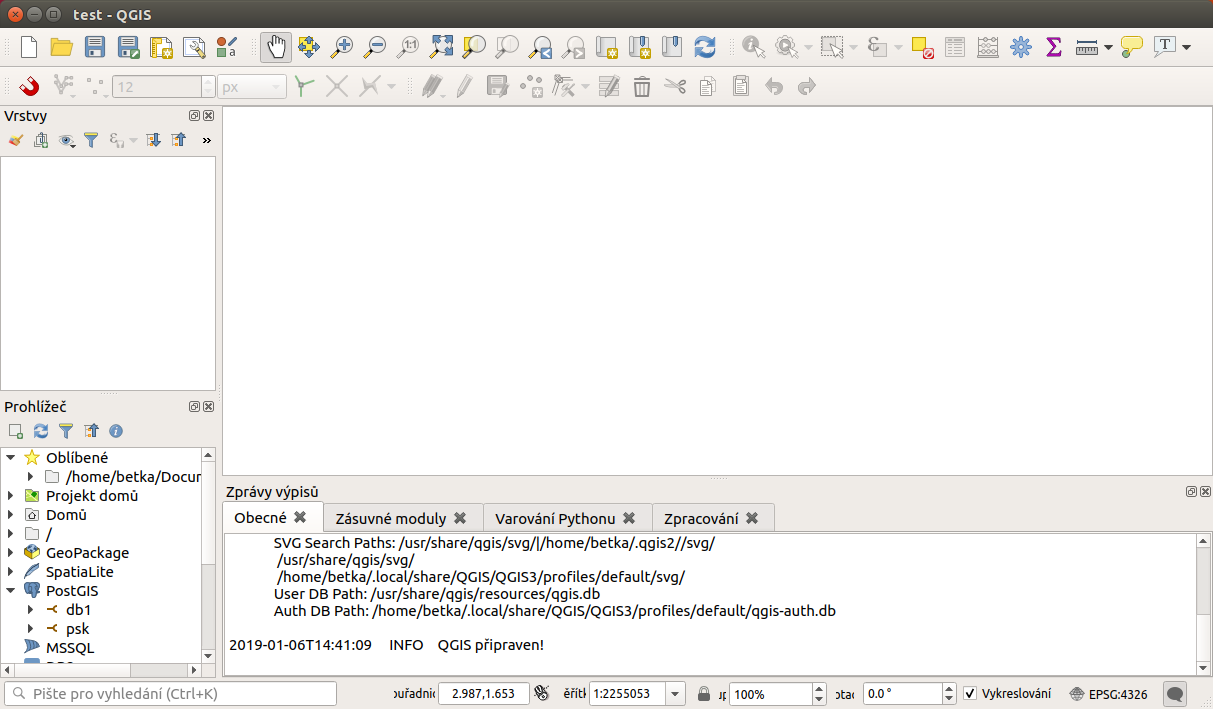Refresh the Prohlížeč browser panel
Image resolution: width=1213 pixels, height=709 pixels.
point(41,431)
